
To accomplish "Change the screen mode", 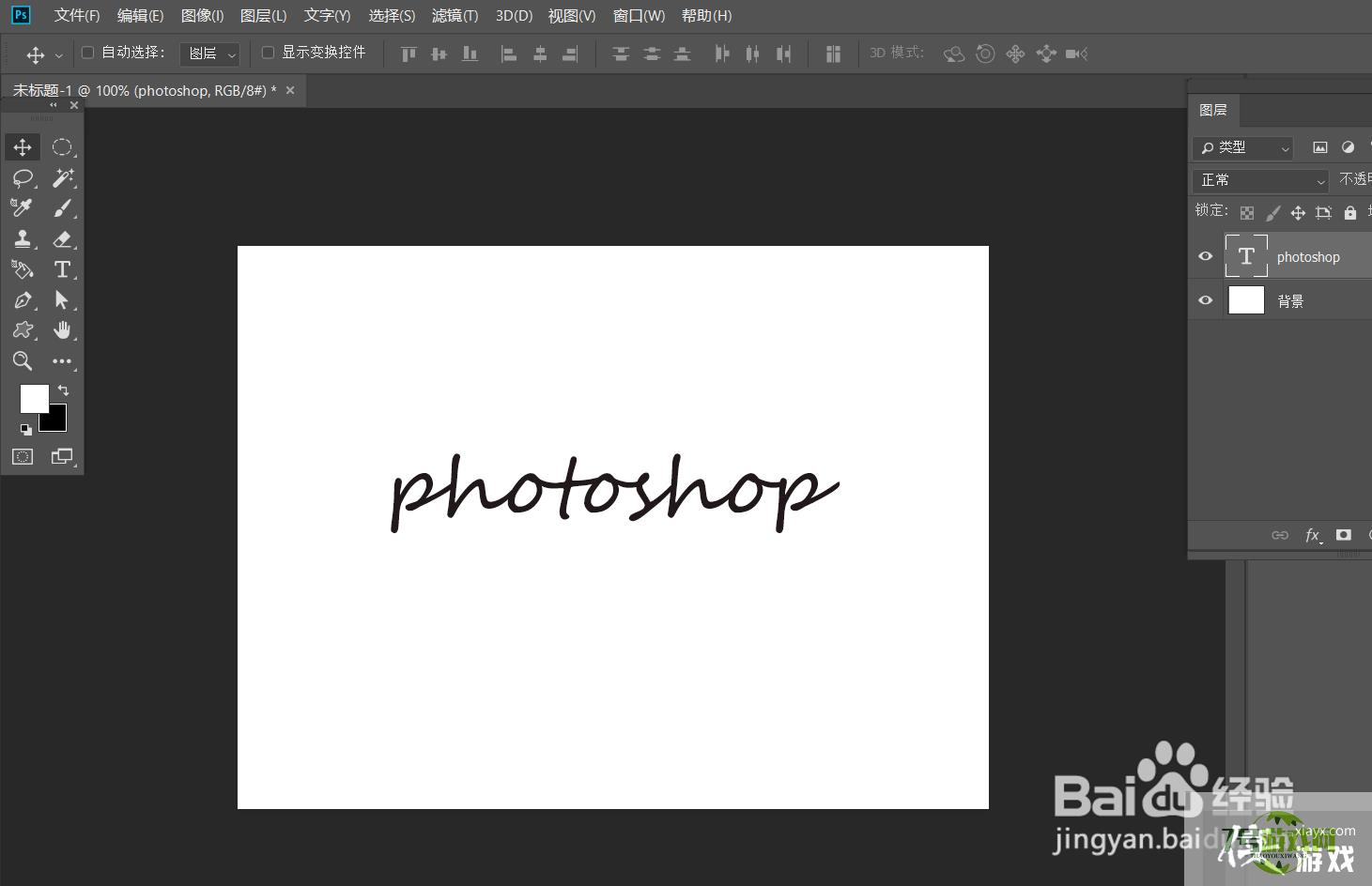I will tap(62, 456).
